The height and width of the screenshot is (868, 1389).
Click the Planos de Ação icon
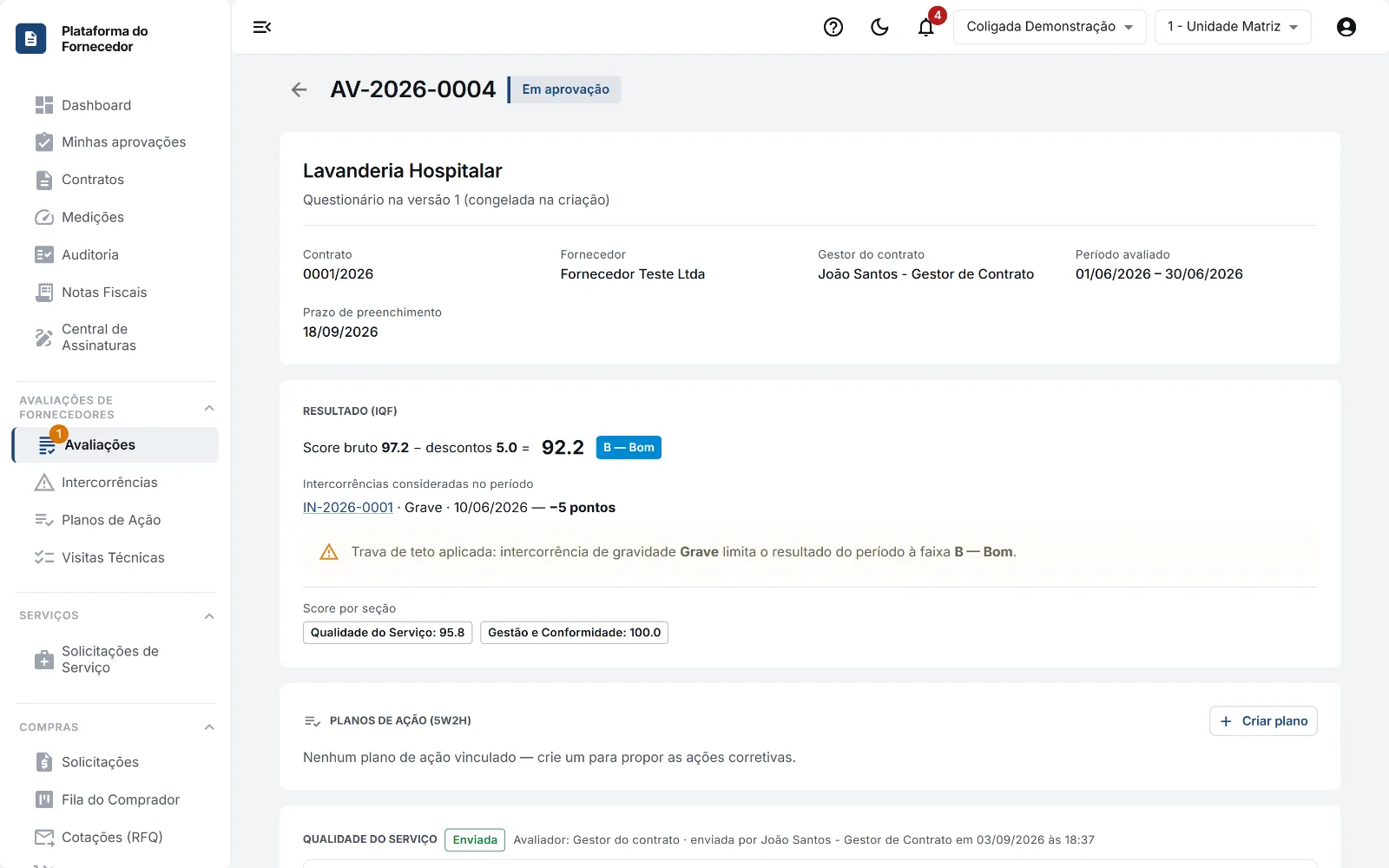tap(44, 520)
